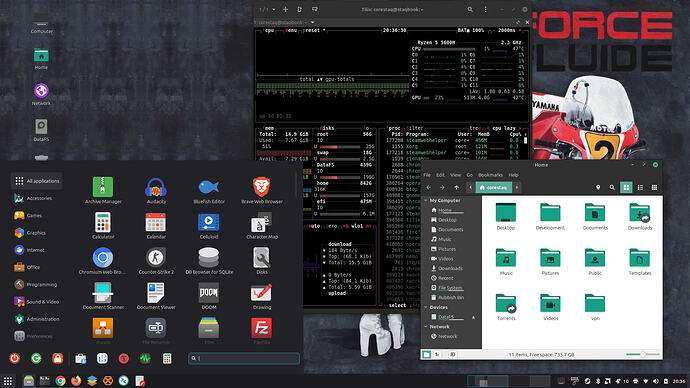Open the Home folder on the desktop
Screen dimensions: 690x388
click(x=41, y=59)
